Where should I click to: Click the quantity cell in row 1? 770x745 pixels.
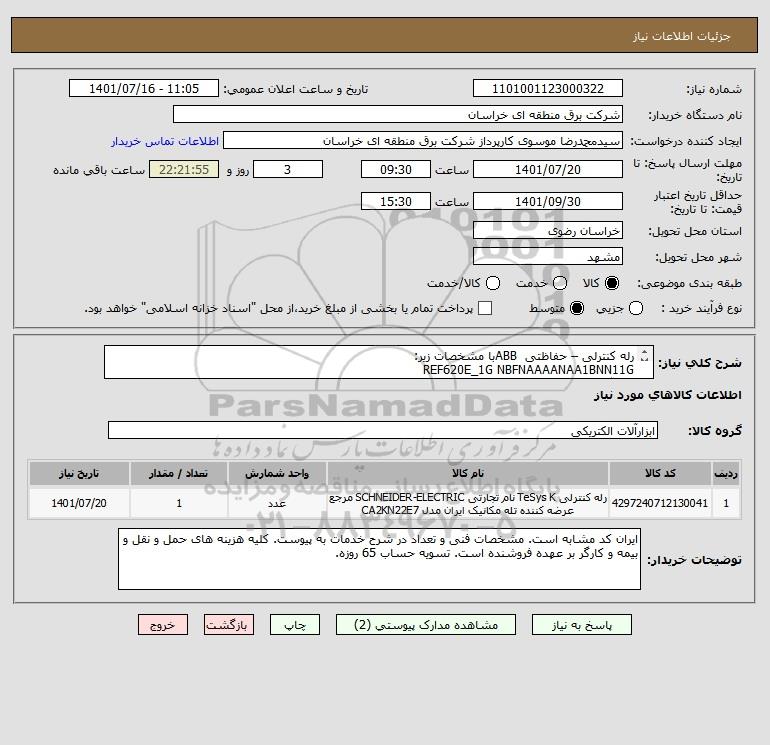pyautogui.click(x=179, y=503)
